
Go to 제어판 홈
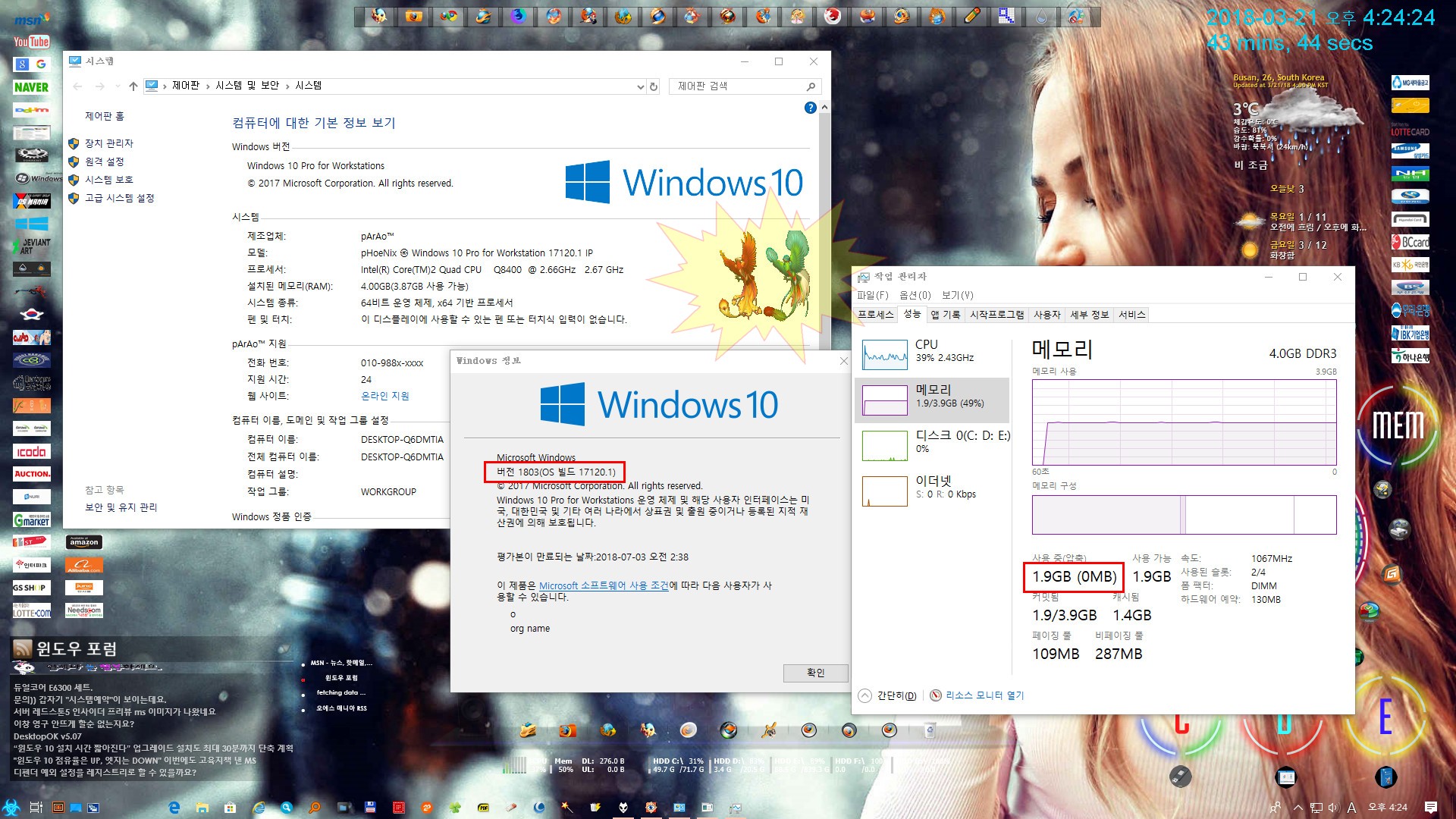(x=104, y=116)
